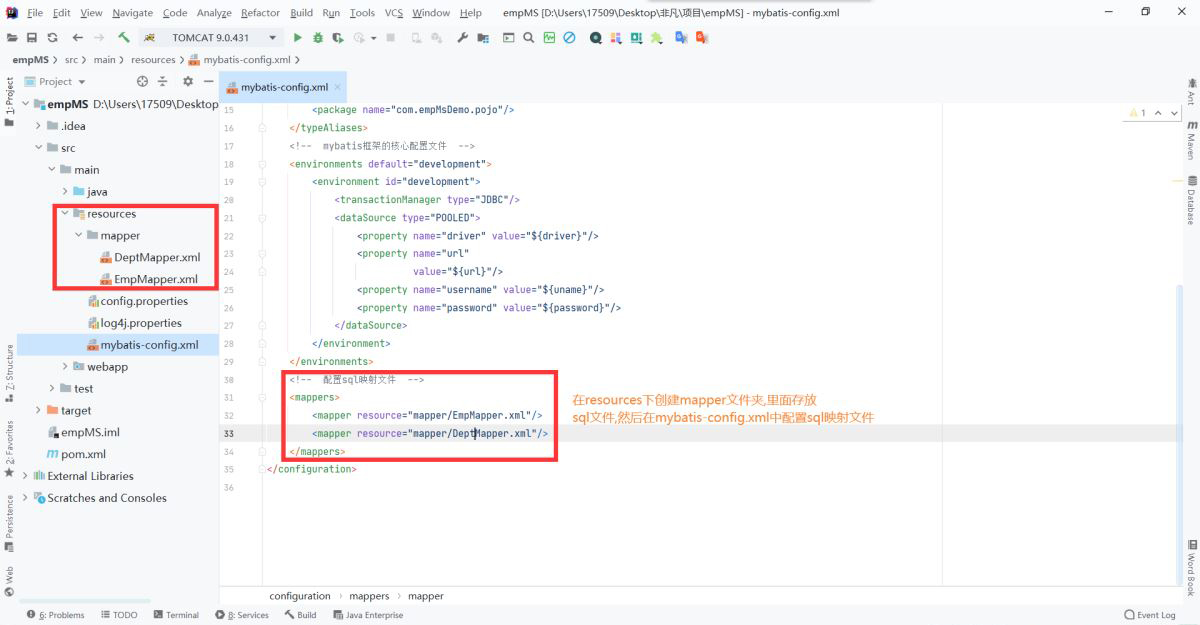Image resolution: width=1200 pixels, height=625 pixels.
Task: Click the Search Everywhere magnifier icon
Action: click(x=528, y=38)
